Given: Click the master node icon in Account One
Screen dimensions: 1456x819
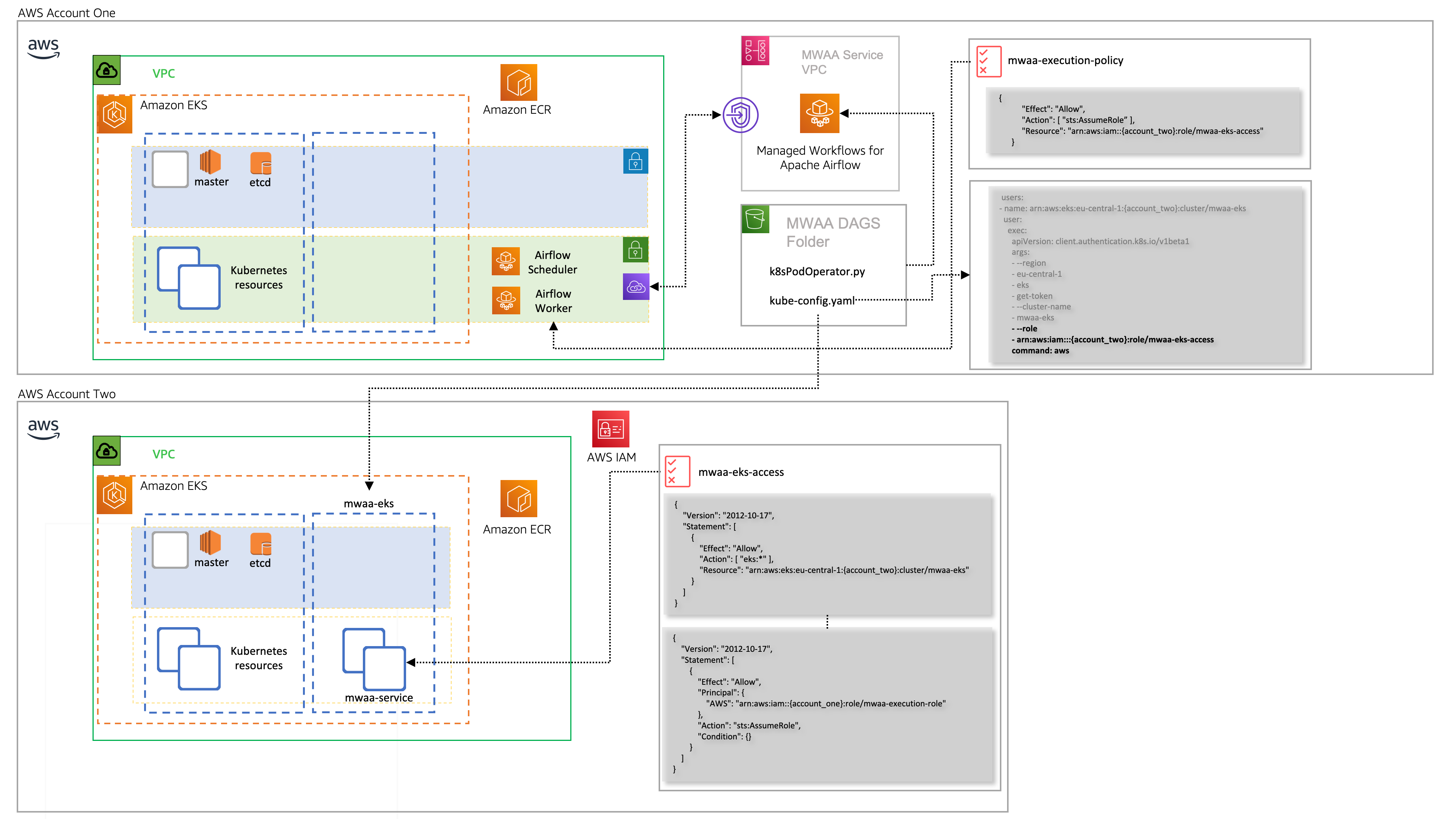Looking at the screenshot, I should (x=210, y=162).
